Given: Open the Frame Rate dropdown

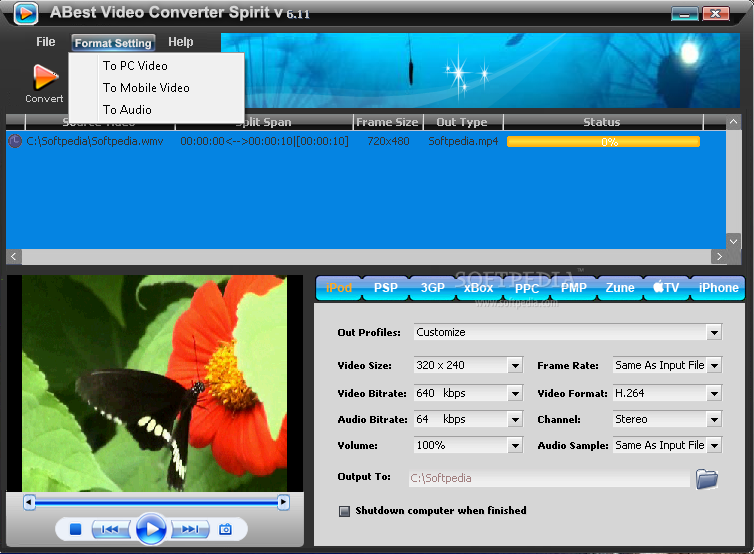Looking at the screenshot, I should click(x=715, y=365).
